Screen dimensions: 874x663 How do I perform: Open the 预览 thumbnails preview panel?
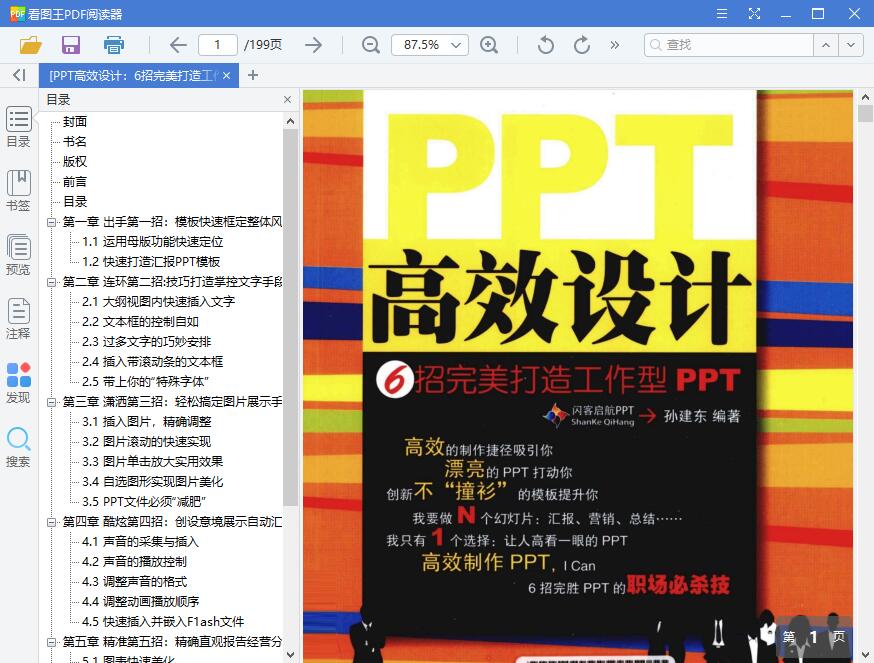18,255
